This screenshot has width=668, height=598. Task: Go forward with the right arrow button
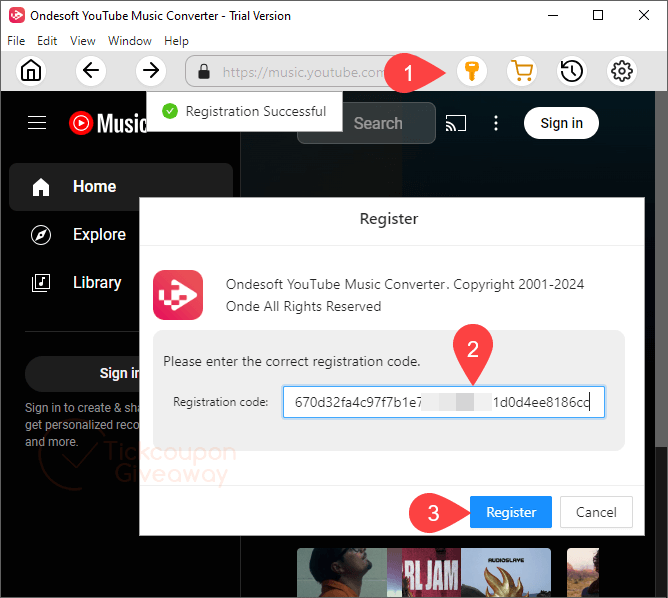pyautogui.click(x=151, y=71)
